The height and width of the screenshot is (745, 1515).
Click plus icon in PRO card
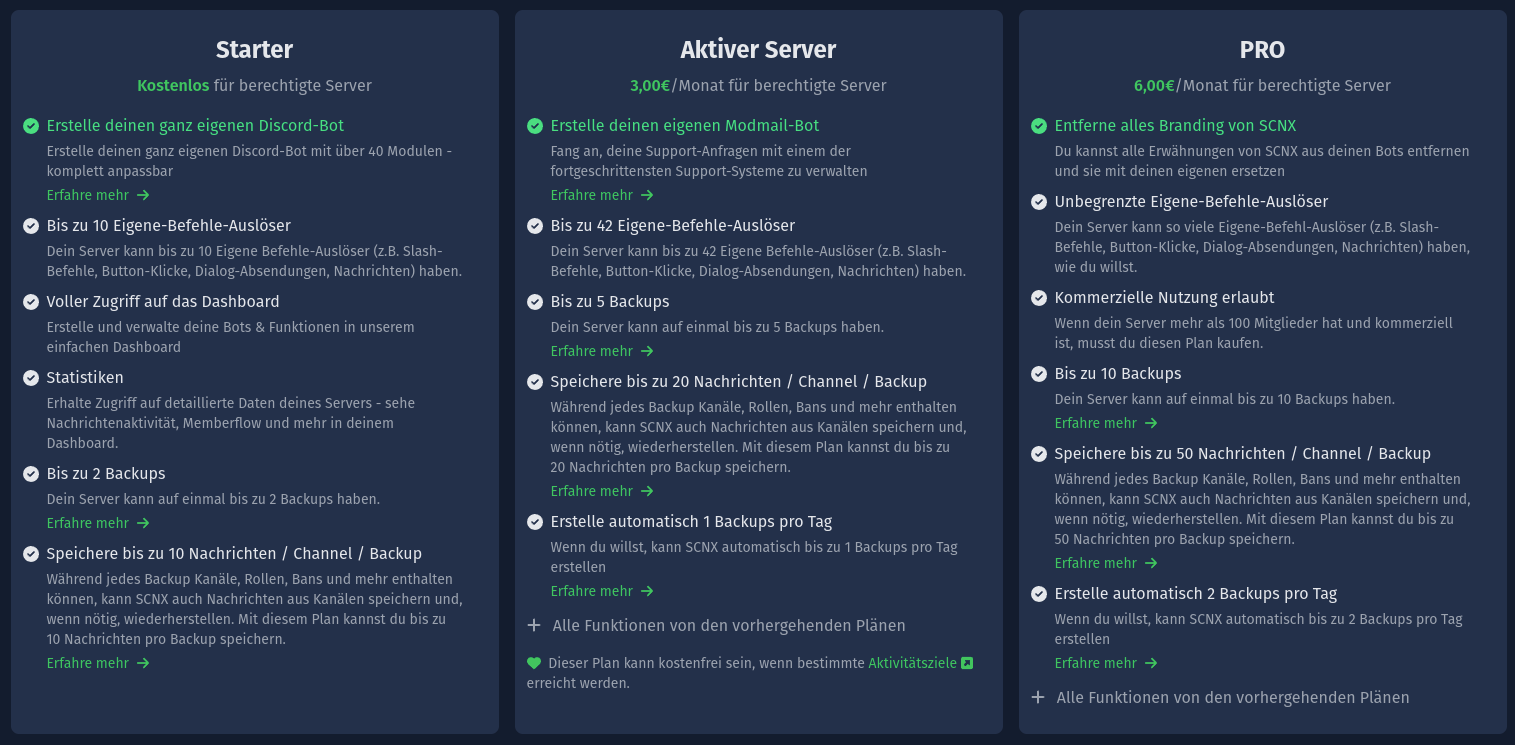pyautogui.click(x=1038, y=698)
